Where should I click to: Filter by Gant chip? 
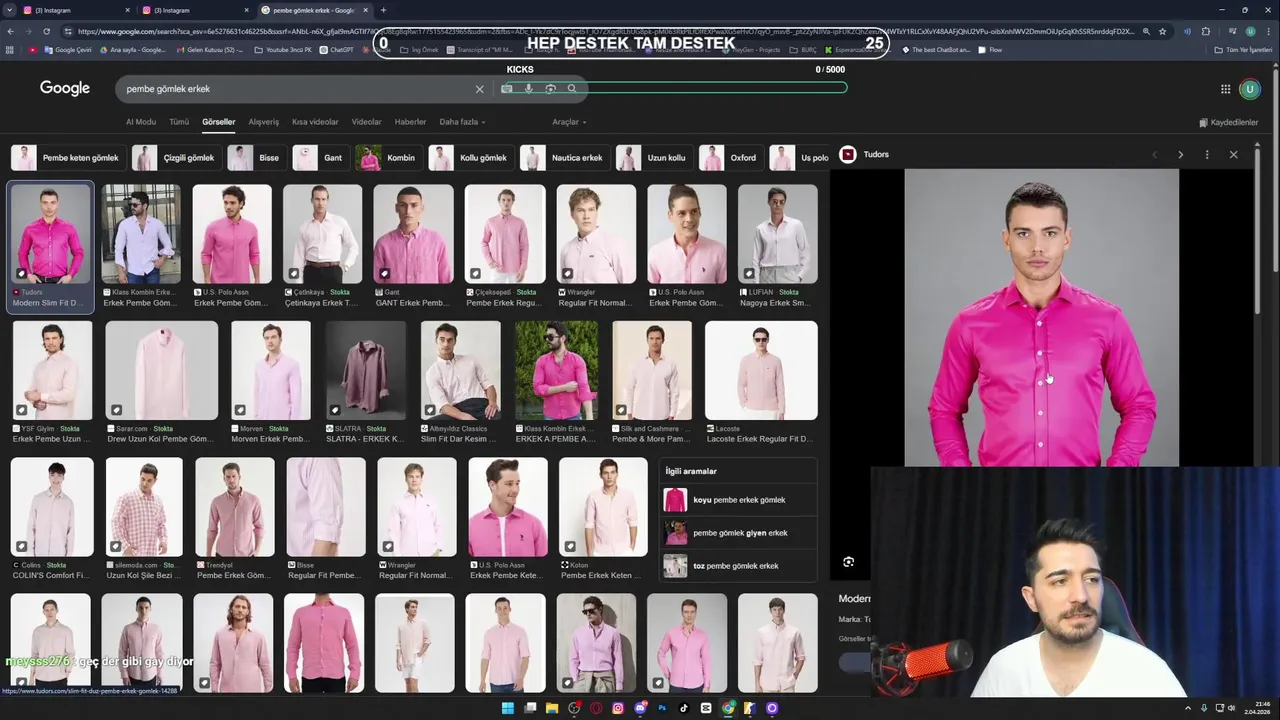319,158
